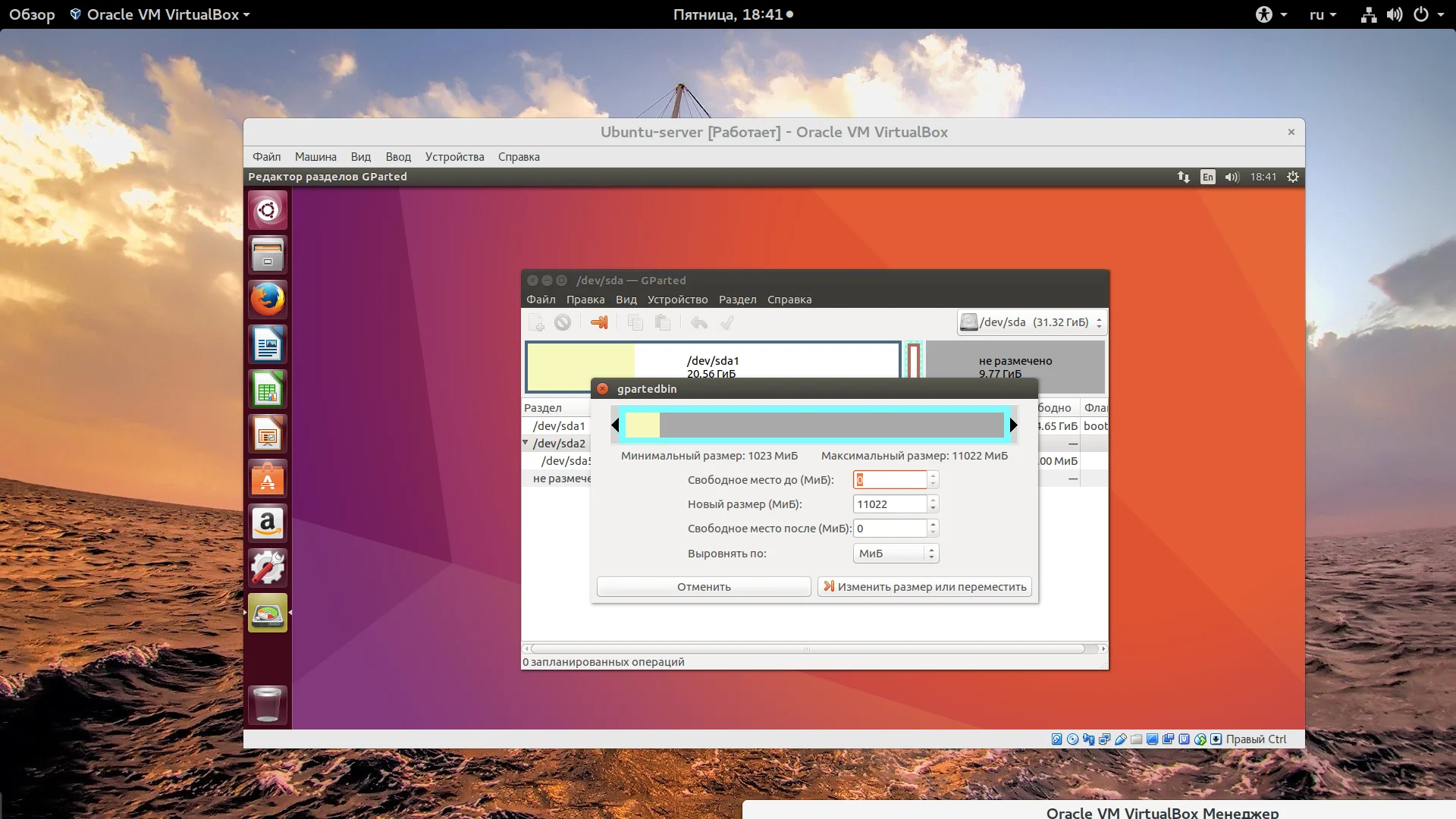This screenshot has height=819, width=1456.
Task: Click the Amazon launcher icon
Action: click(268, 523)
